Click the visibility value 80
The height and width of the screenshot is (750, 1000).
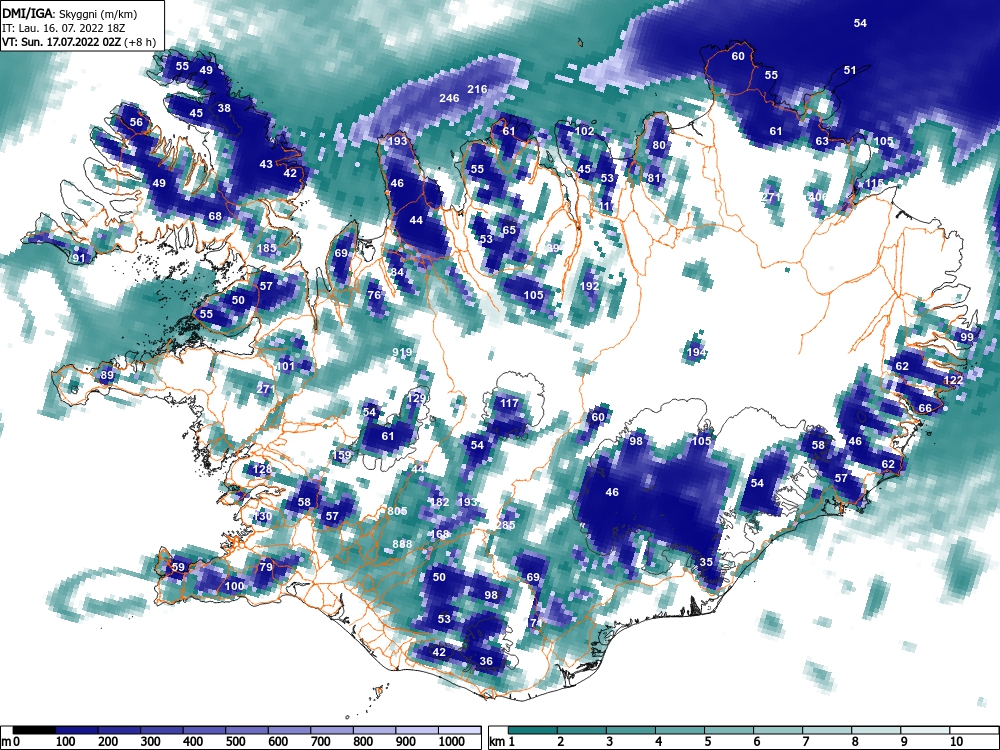(659, 145)
